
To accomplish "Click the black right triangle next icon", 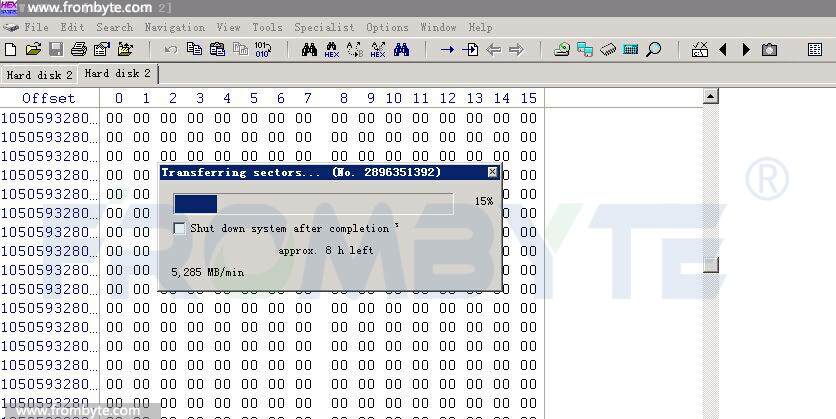I will pyautogui.click(x=746, y=50).
